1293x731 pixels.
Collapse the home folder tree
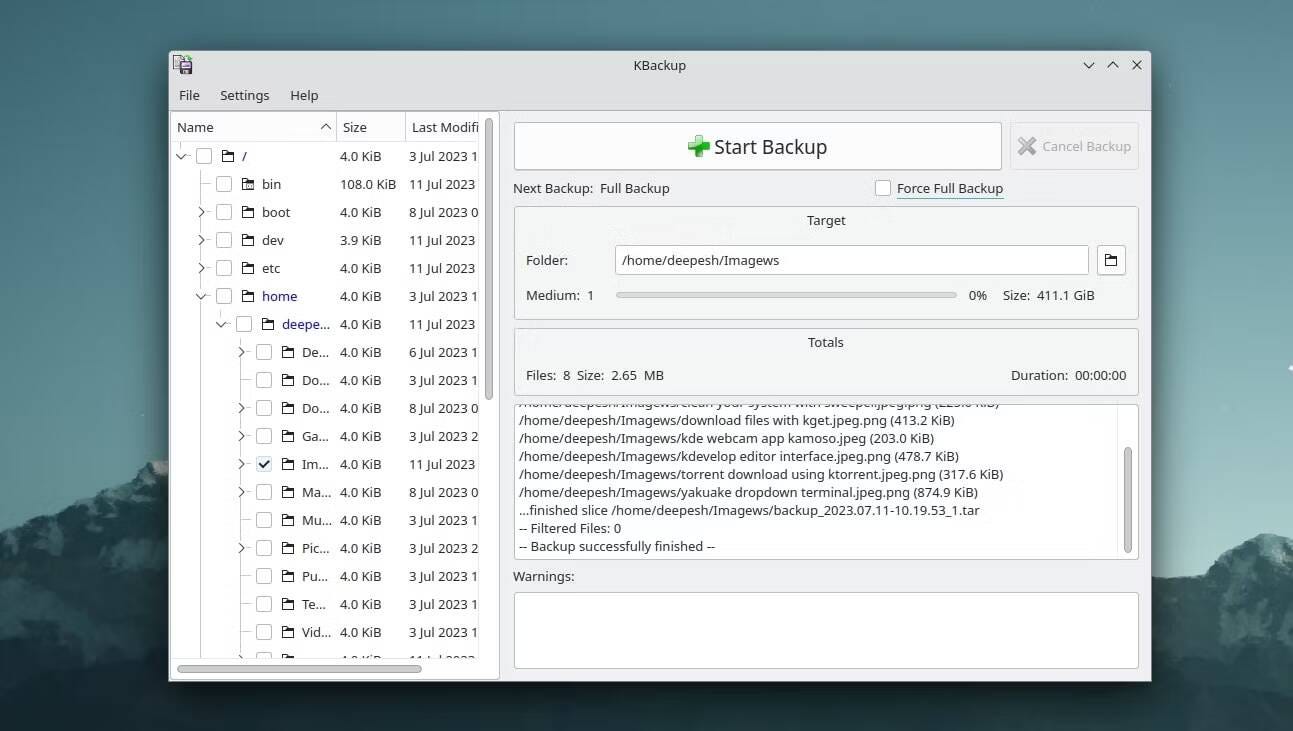200,296
